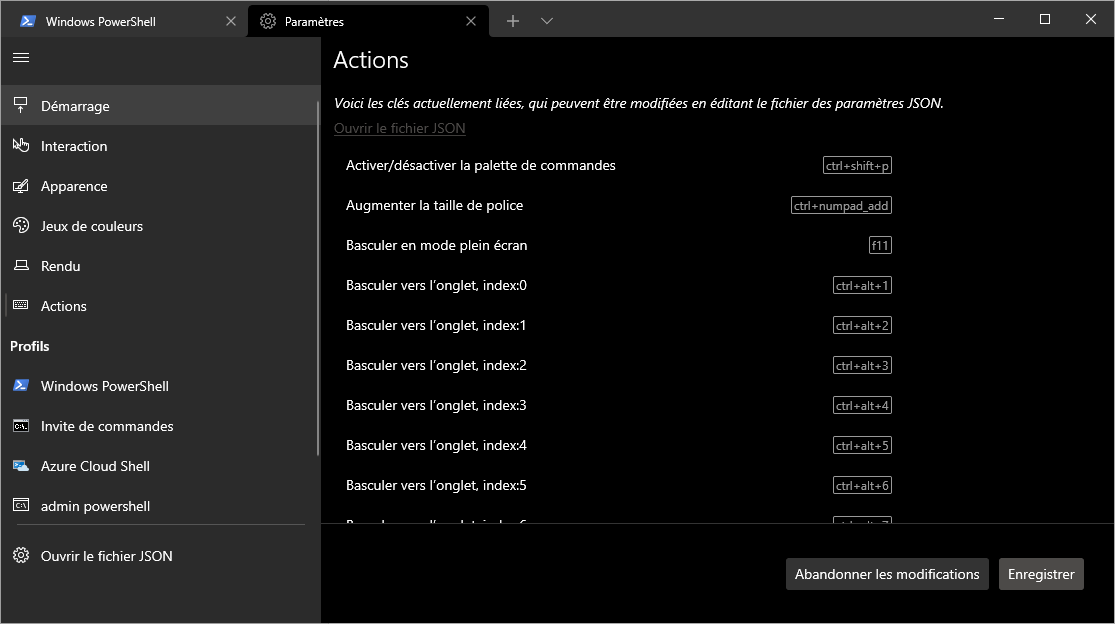1115x624 pixels.
Task: Click the Invite de commandes profile icon
Action: (20, 426)
